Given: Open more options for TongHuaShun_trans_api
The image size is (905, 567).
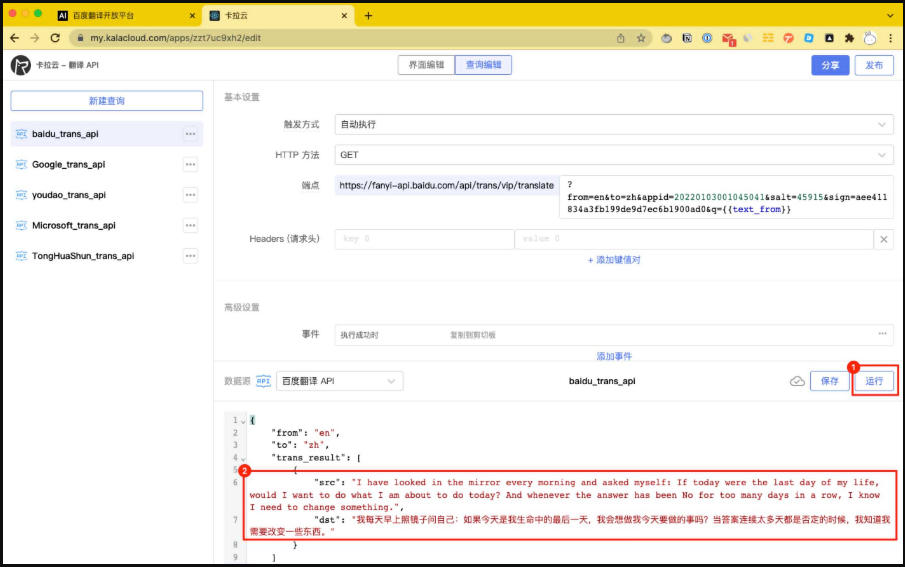Looking at the screenshot, I should (190, 256).
